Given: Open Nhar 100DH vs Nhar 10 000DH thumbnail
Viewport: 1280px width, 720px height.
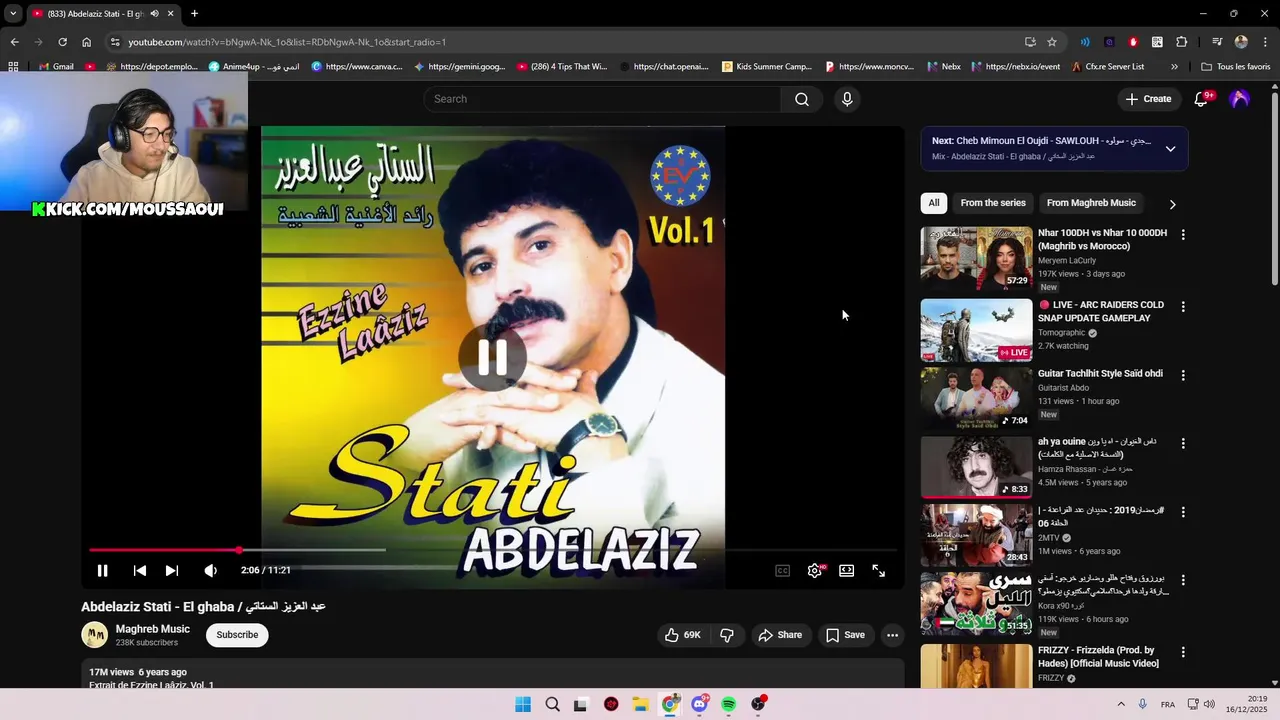Looking at the screenshot, I should [976, 258].
